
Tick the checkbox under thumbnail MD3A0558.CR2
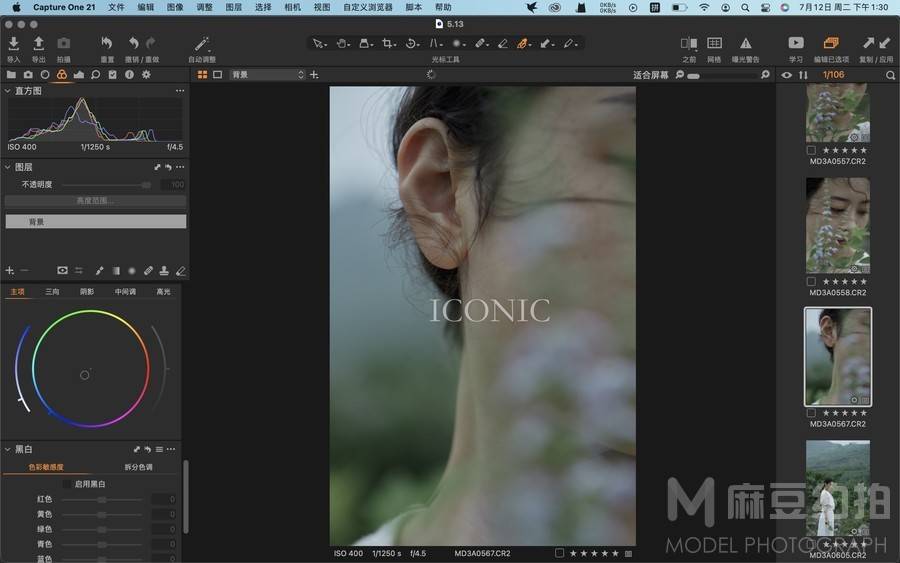pyautogui.click(x=811, y=282)
